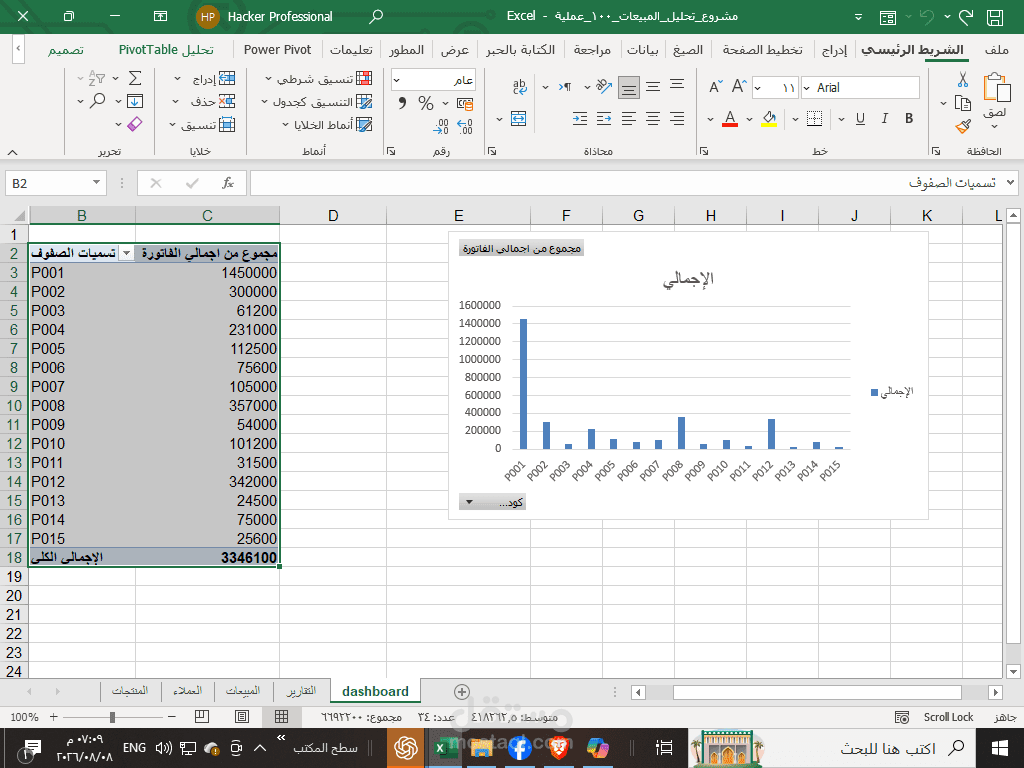
Task: Toggle Center horizontal alignment
Action: [652, 118]
